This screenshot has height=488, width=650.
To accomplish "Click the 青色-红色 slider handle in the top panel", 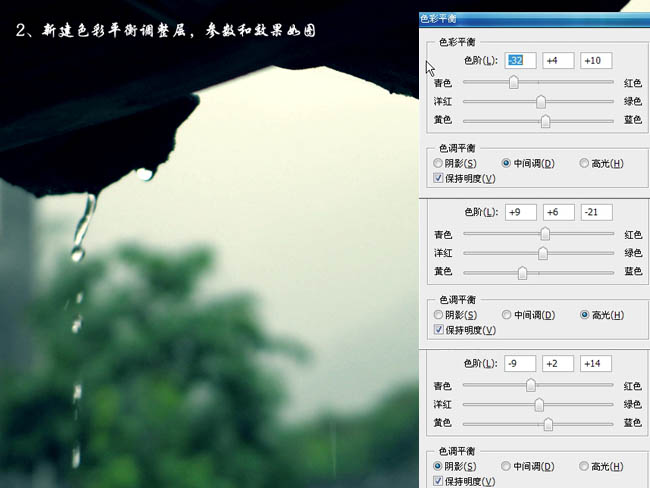I will coord(514,83).
